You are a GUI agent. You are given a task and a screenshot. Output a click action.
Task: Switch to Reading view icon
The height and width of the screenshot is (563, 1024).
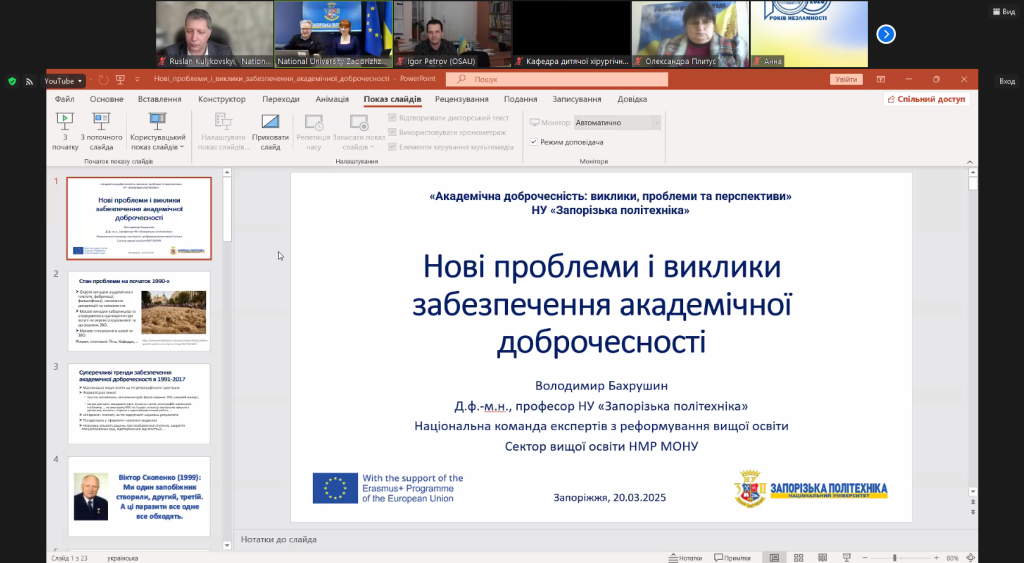tap(822, 558)
